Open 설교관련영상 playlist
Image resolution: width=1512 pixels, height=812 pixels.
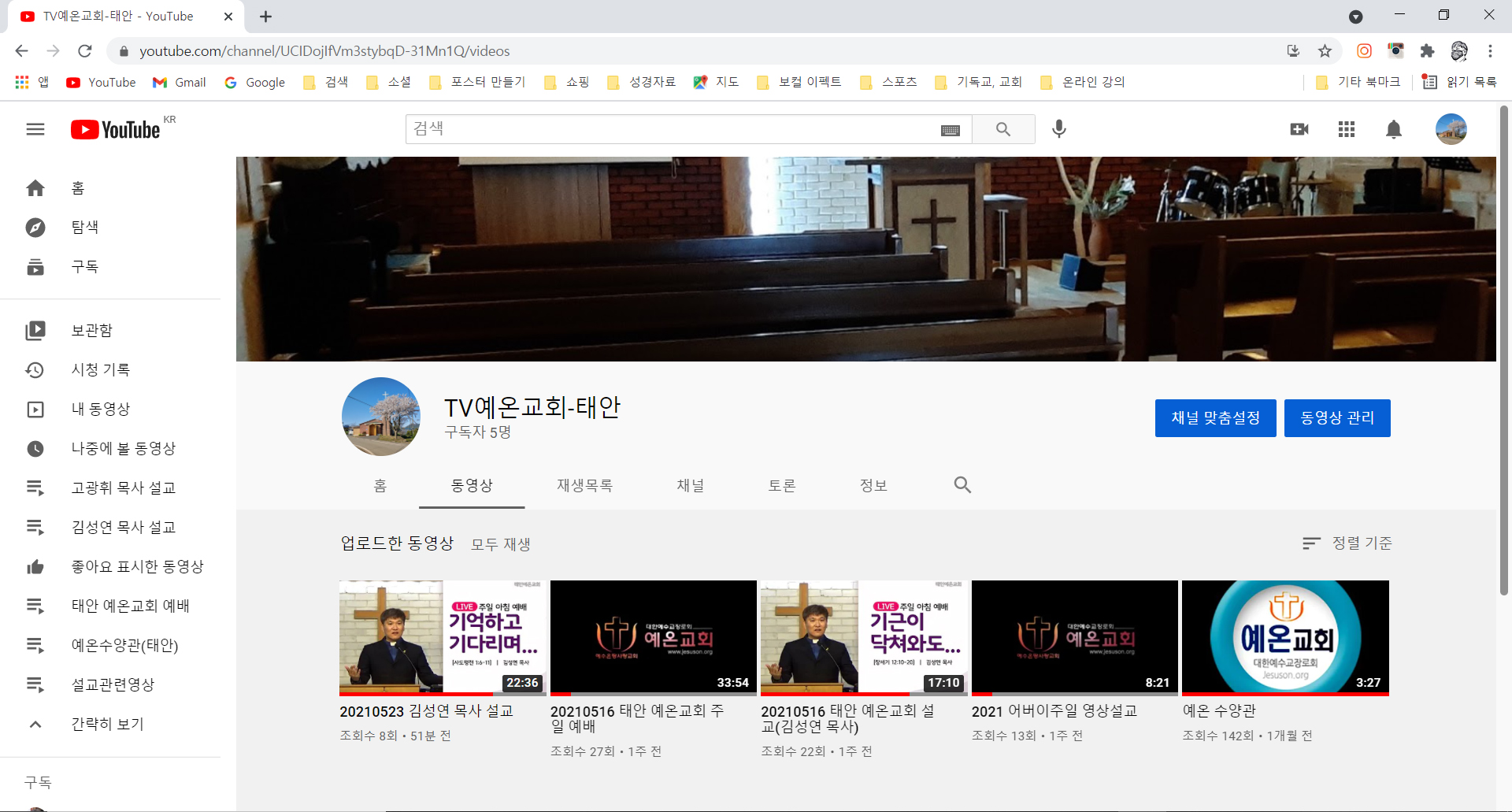click(x=110, y=685)
